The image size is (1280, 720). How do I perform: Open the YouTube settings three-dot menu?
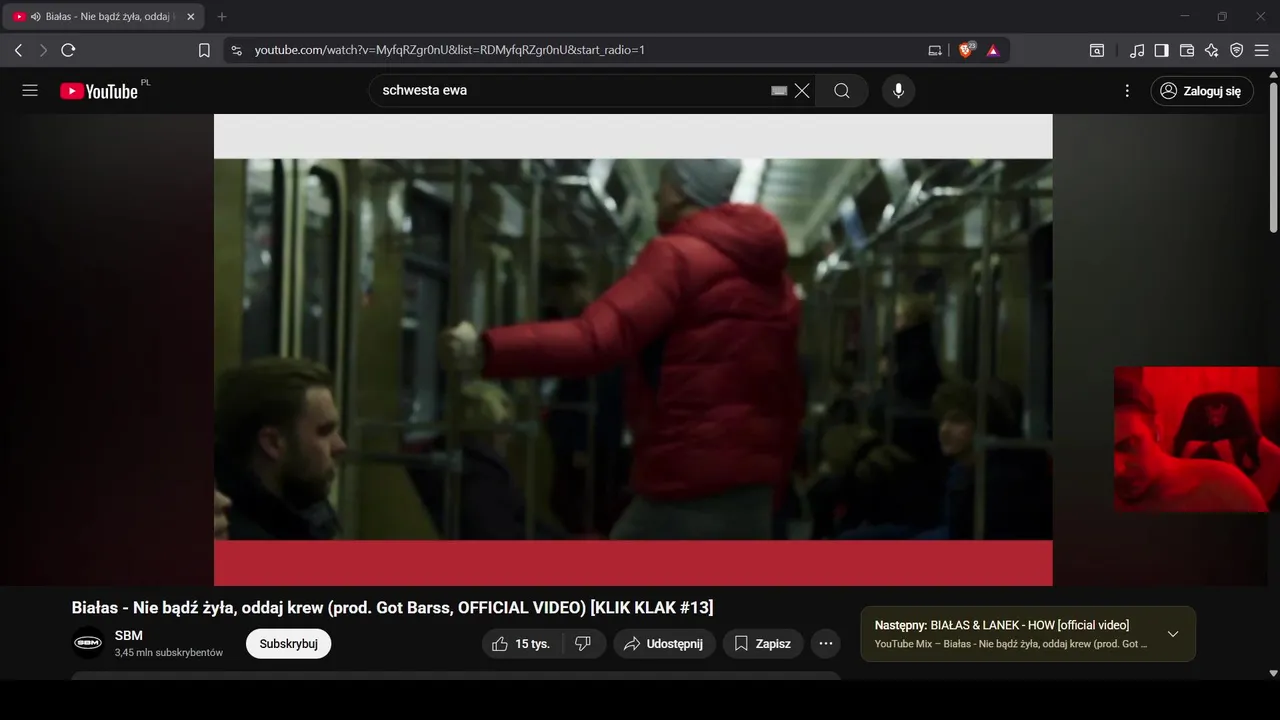pyautogui.click(x=1127, y=91)
